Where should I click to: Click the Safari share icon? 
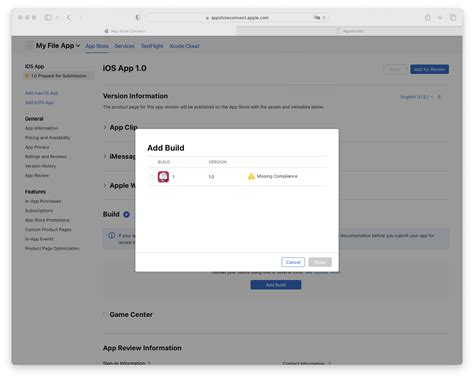[x=428, y=17]
